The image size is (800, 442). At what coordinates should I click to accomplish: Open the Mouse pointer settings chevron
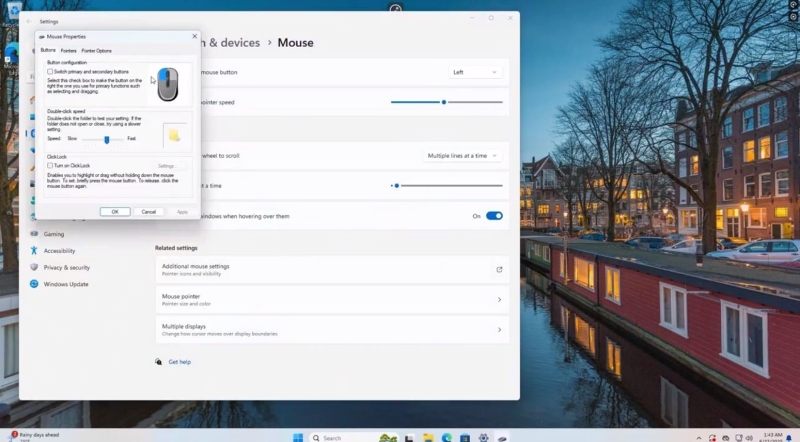pyautogui.click(x=499, y=299)
